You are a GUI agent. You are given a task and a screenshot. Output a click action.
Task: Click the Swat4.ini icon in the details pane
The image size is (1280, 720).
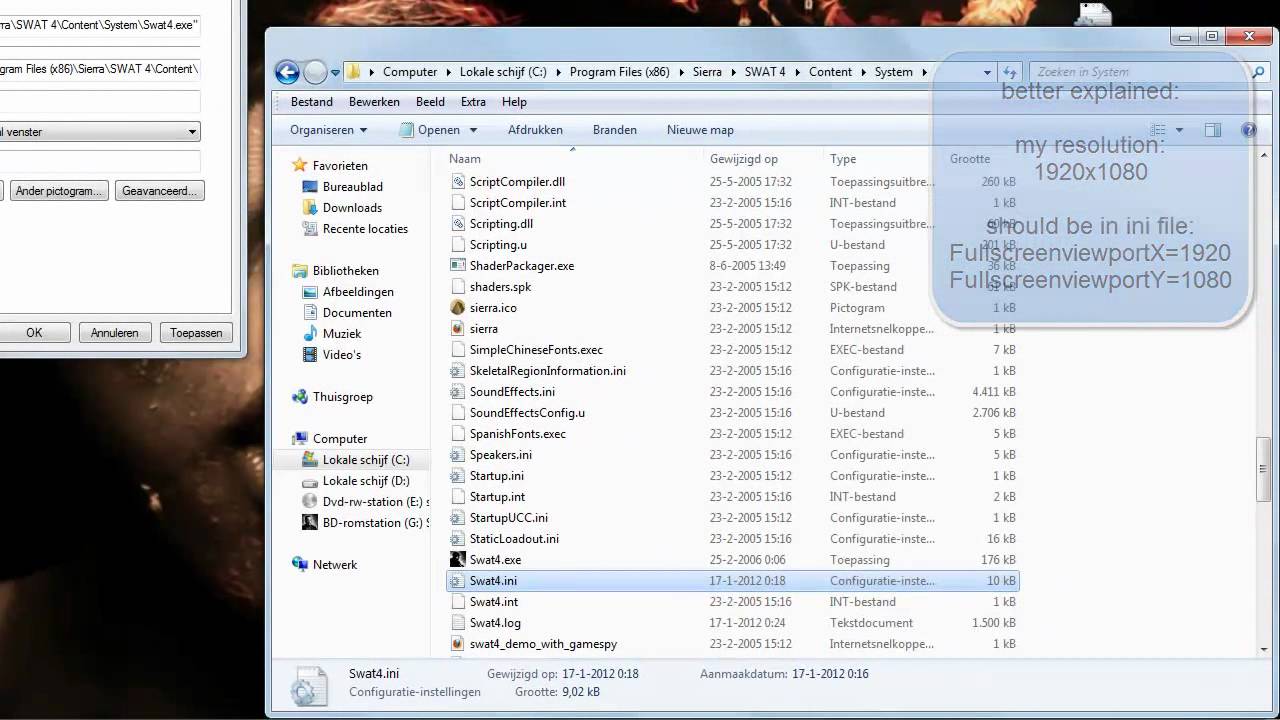click(310, 684)
